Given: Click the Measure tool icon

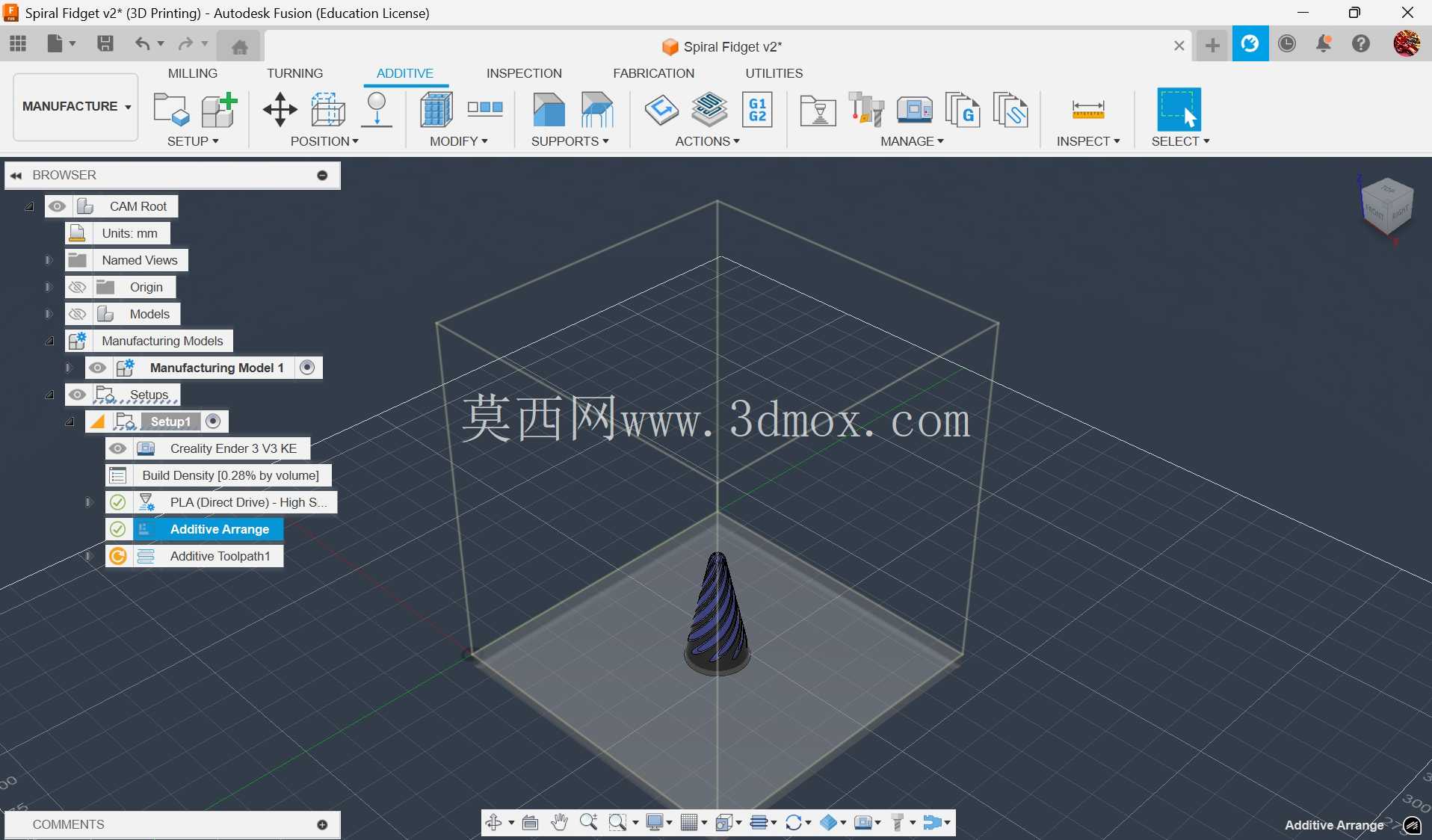Looking at the screenshot, I should [x=1088, y=110].
